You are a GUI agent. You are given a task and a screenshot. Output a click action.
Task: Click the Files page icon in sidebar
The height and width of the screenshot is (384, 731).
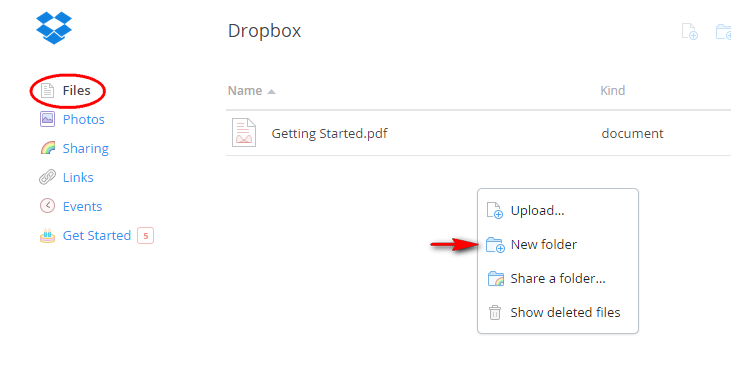pos(47,90)
